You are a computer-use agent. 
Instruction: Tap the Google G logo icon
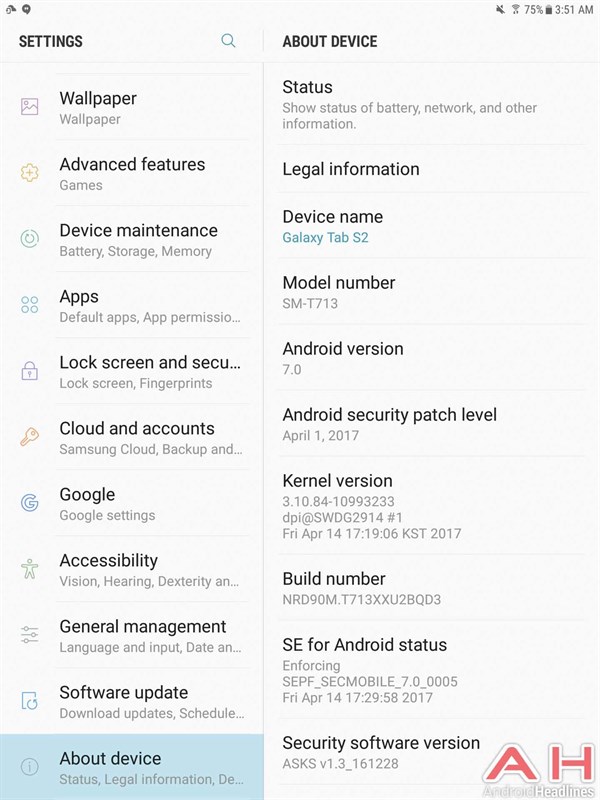click(x=30, y=503)
